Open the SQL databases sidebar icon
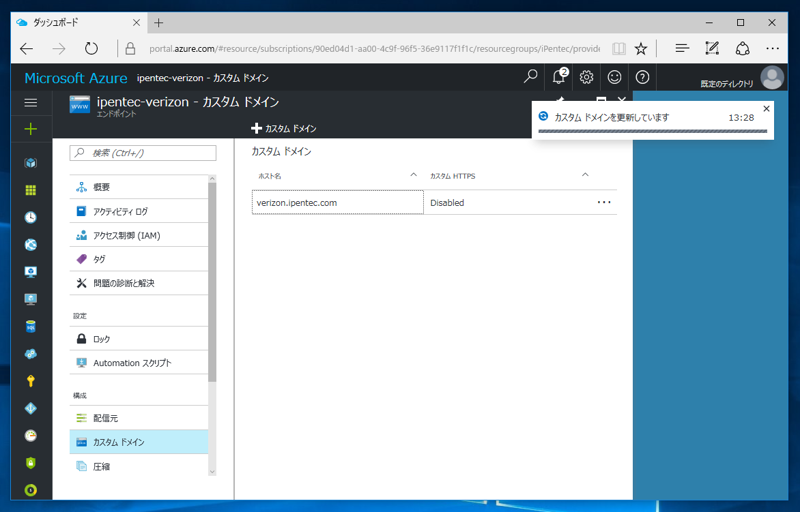The width and height of the screenshot is (800, 512). (x=31, y=326)
